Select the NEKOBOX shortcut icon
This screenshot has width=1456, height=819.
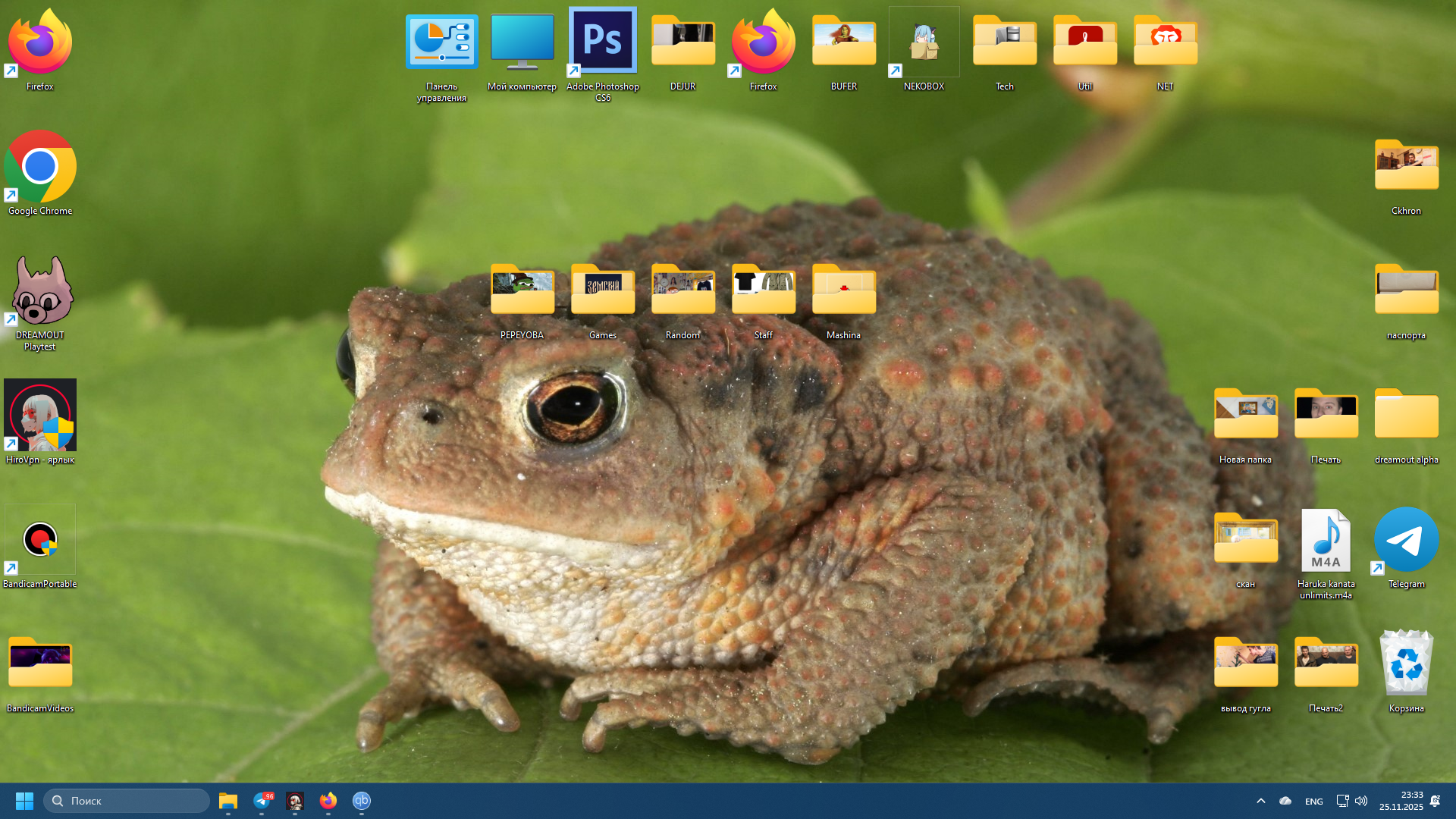[924, 42]
